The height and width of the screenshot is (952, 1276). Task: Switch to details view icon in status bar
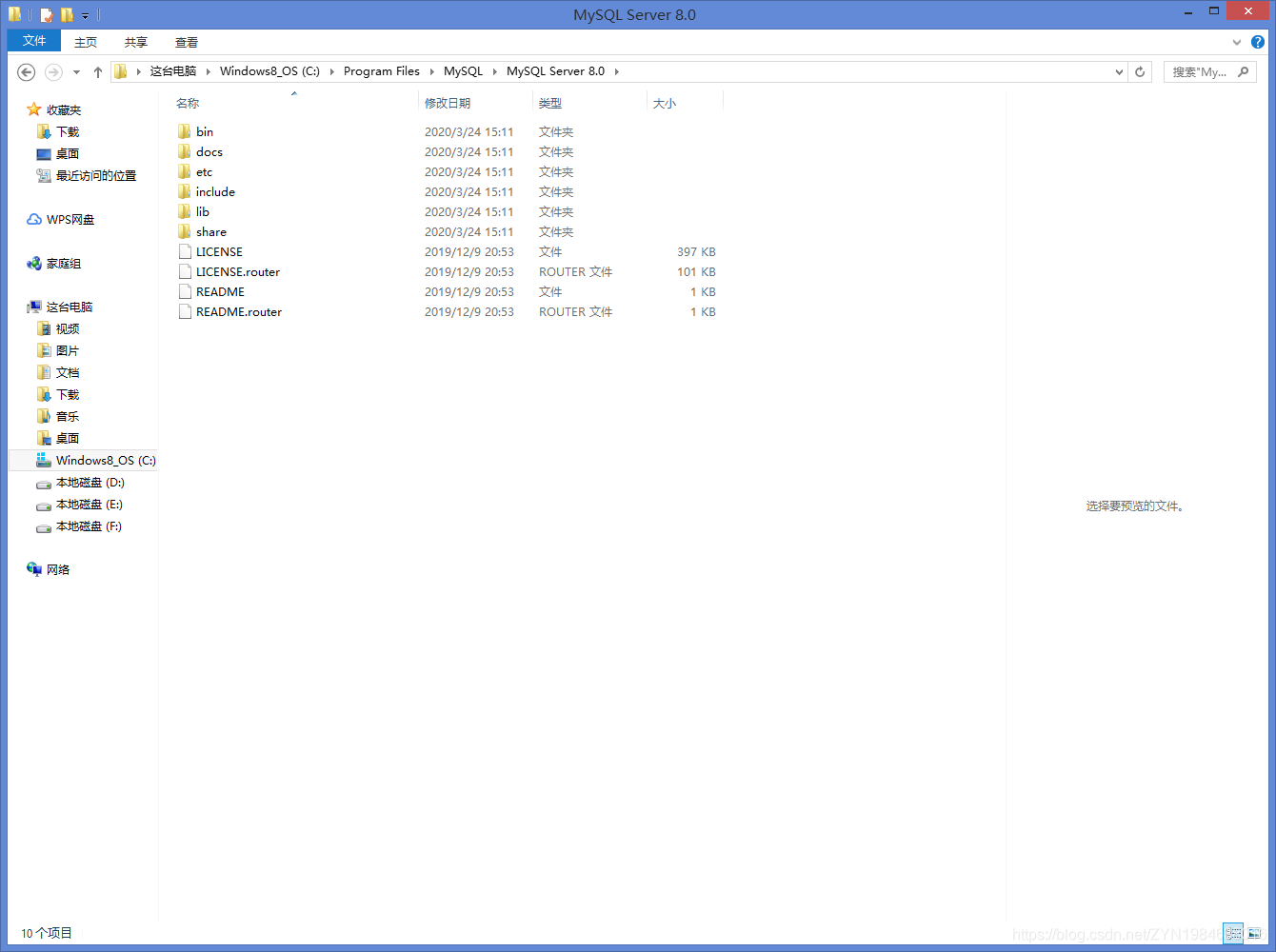point(1234,933)
